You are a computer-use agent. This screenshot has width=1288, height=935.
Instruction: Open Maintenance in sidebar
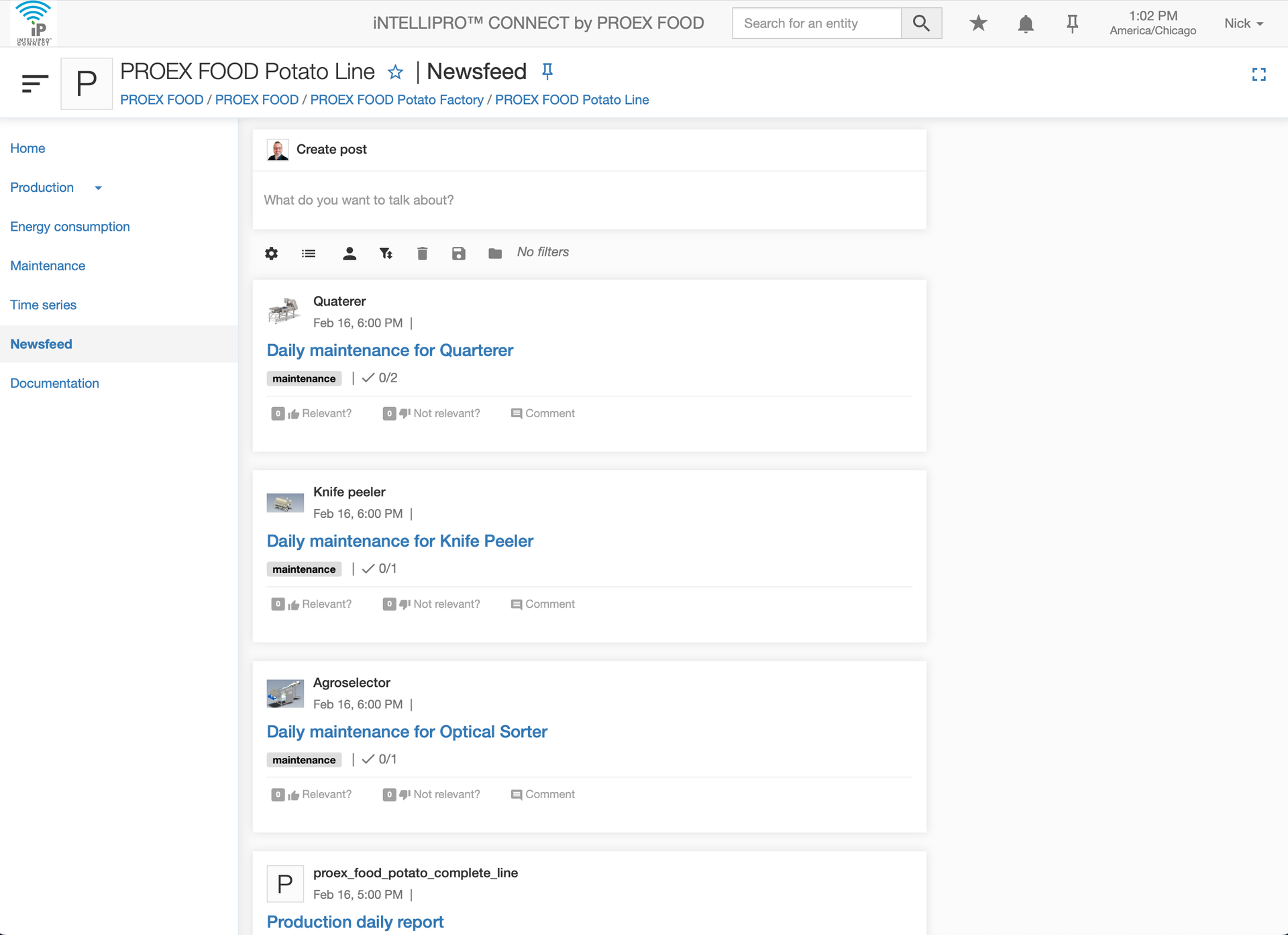[48, 266]
